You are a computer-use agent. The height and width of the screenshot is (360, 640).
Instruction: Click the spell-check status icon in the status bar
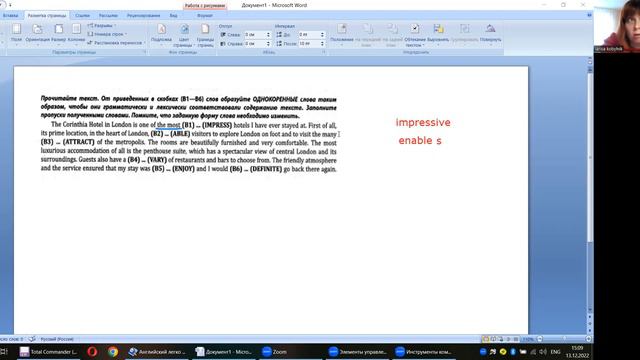[x=32, y=339]
